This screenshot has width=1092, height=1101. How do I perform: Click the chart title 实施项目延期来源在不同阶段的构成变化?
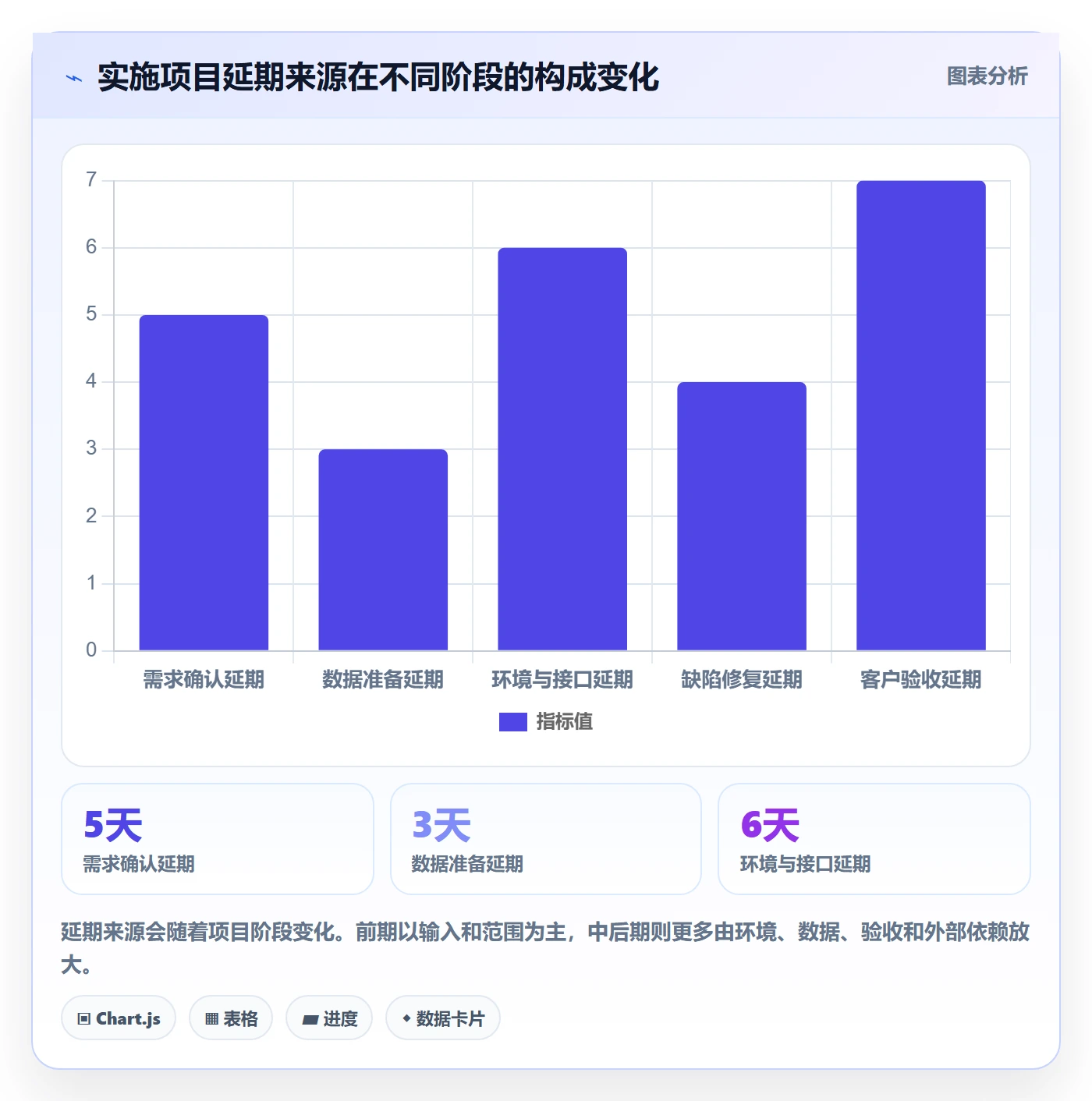pyautogui.click(x=378, y=77)
